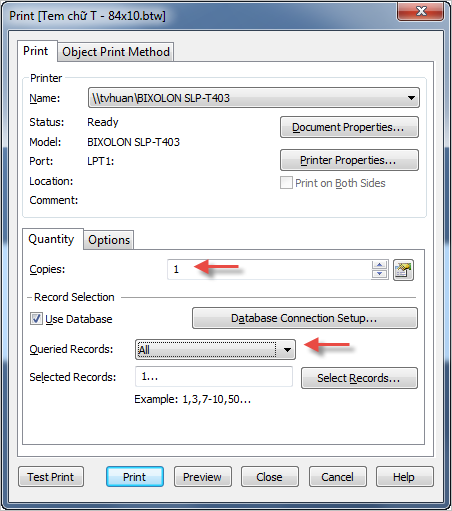The height and width of the screenshot is (511, 452).
Task: Decrease copies with the down spinner arrow
Action: pyautogui.click(x=379, y=274)
